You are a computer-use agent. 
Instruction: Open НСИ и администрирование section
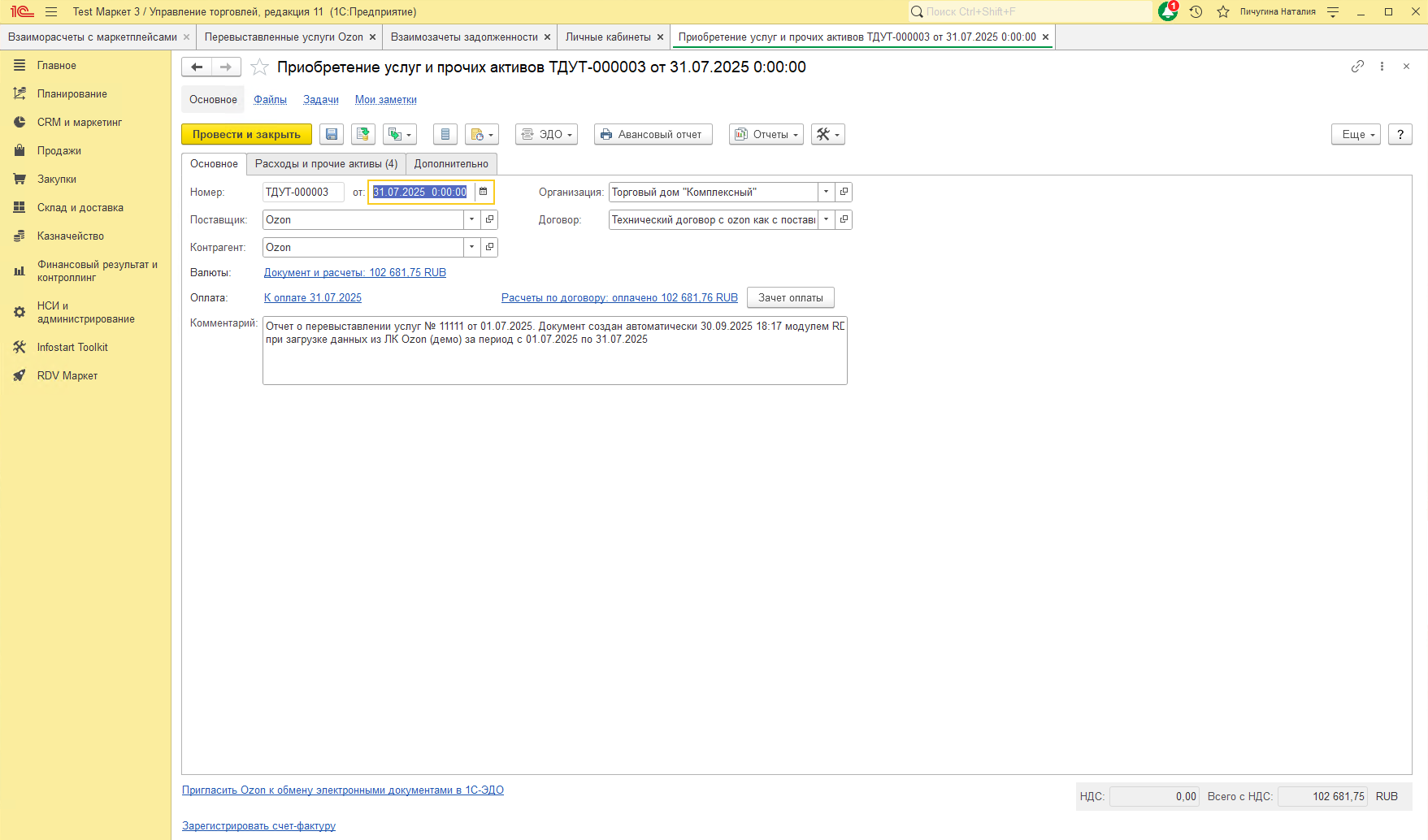click(x=85, y=312)
